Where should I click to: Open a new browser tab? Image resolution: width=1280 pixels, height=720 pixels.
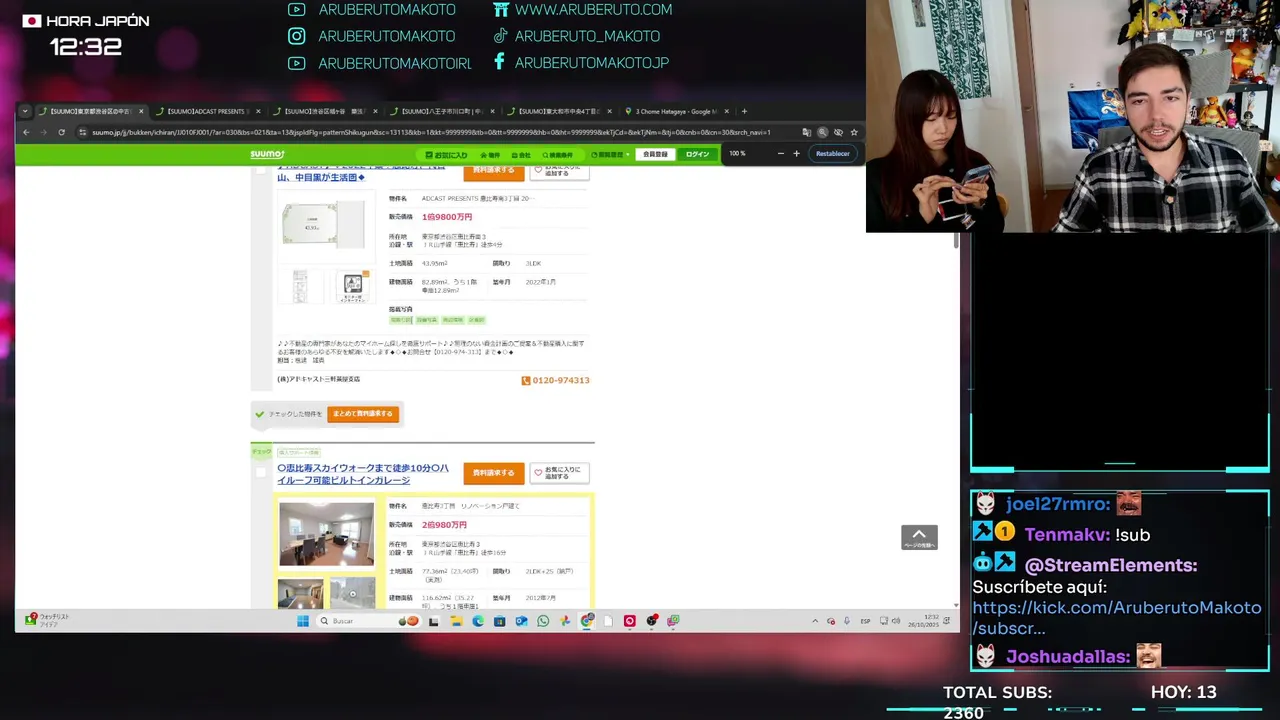(744, 111)
